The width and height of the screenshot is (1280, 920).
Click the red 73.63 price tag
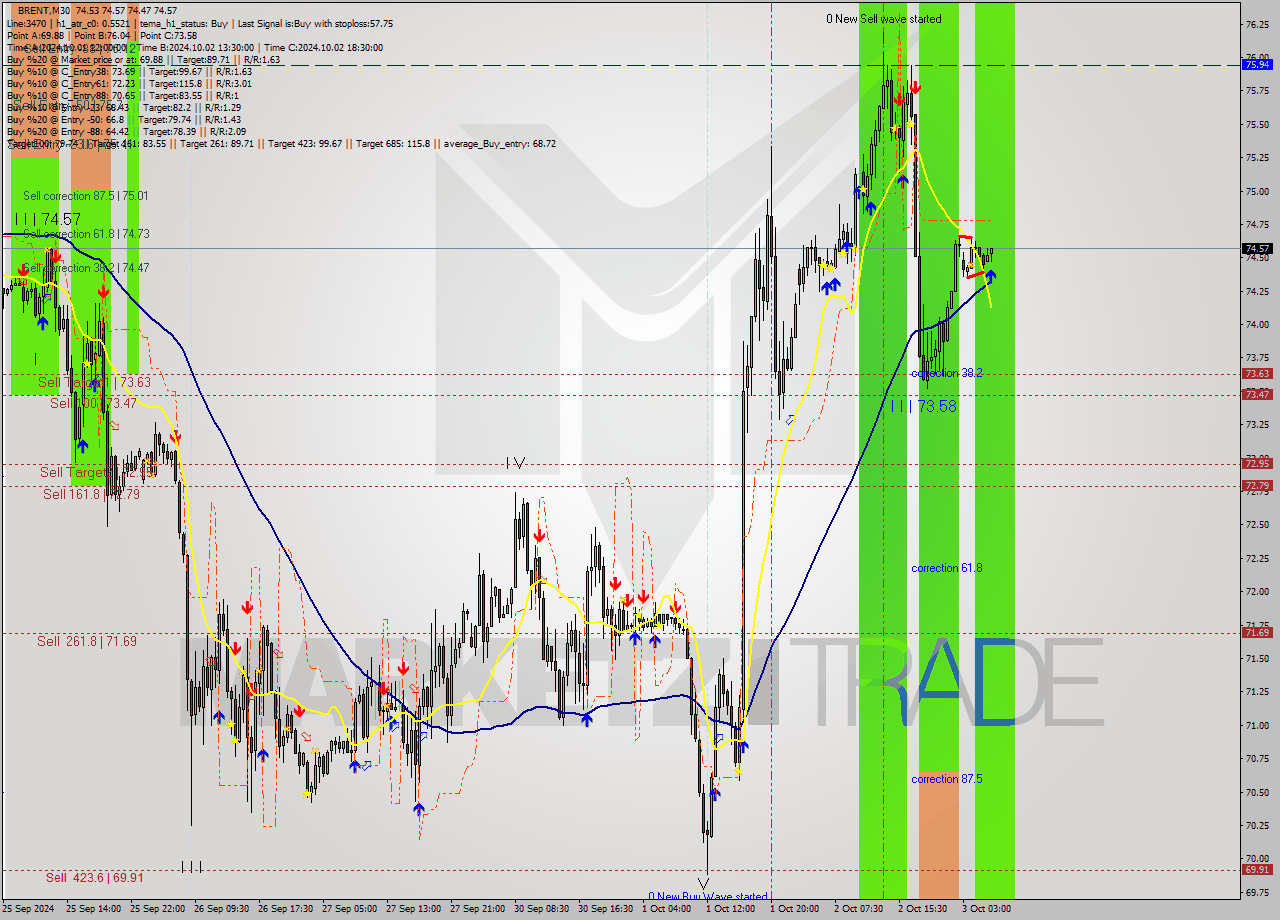click(1257, 373)
